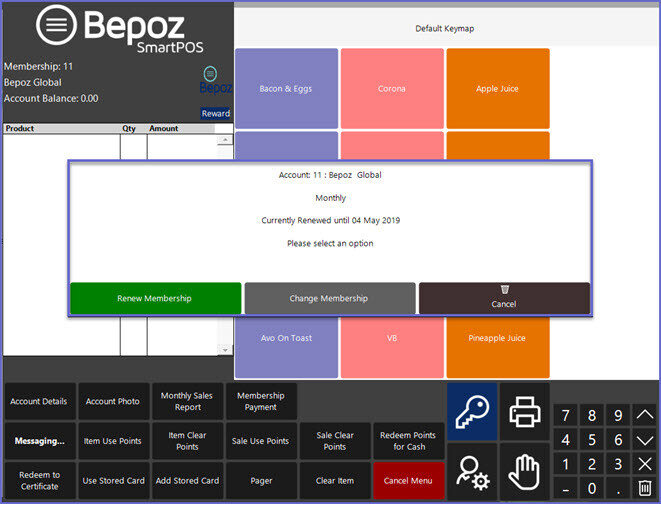Click the Qty column header
Screen dimensions: 661x505
(x=129, y=128)
